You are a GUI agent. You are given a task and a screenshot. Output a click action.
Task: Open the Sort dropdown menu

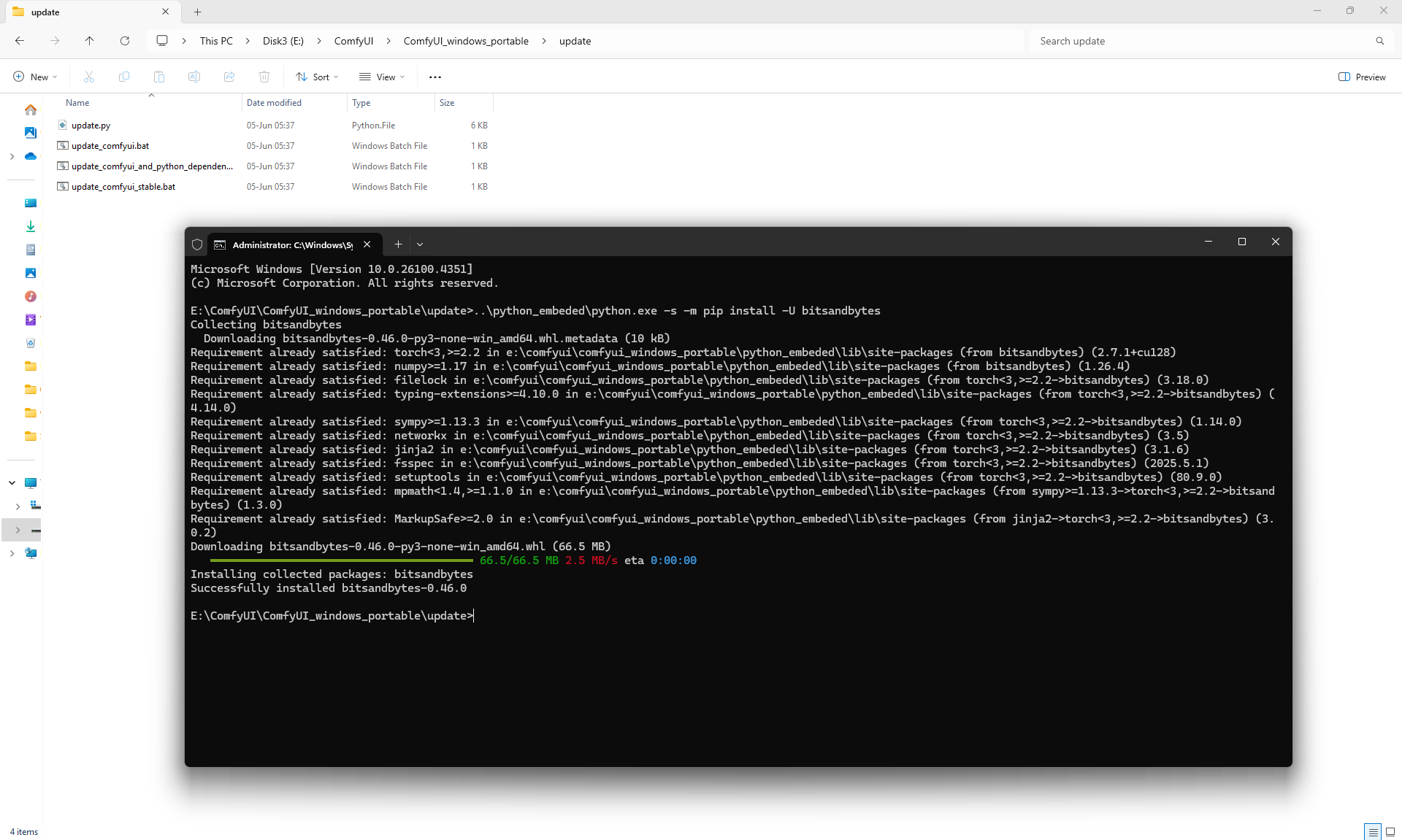(x=317, y=77)
